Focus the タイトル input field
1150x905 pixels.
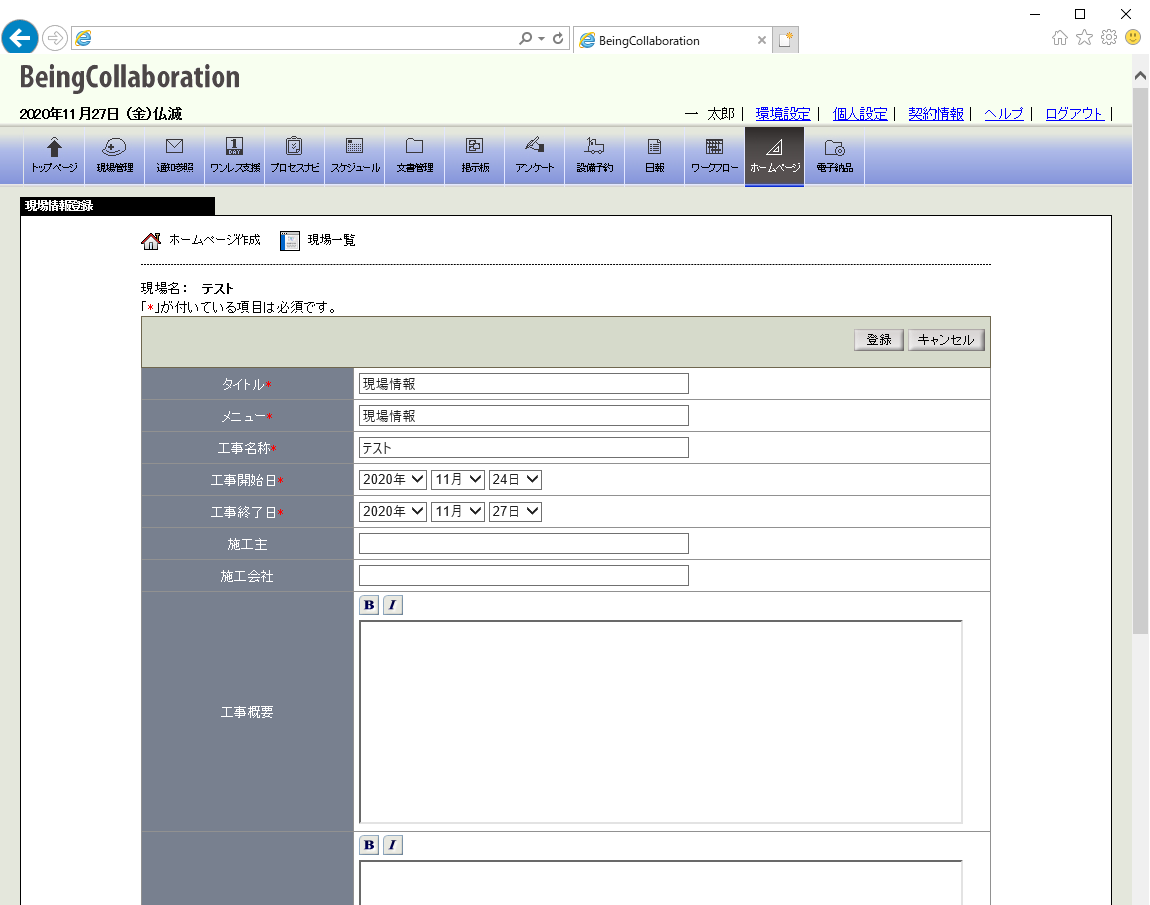click(x=524, y=384)
